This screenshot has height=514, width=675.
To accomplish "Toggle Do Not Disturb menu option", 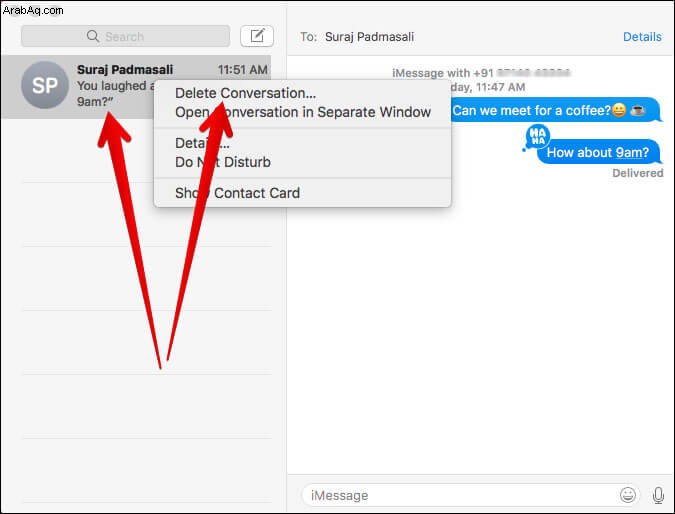I will coord(223,162).
